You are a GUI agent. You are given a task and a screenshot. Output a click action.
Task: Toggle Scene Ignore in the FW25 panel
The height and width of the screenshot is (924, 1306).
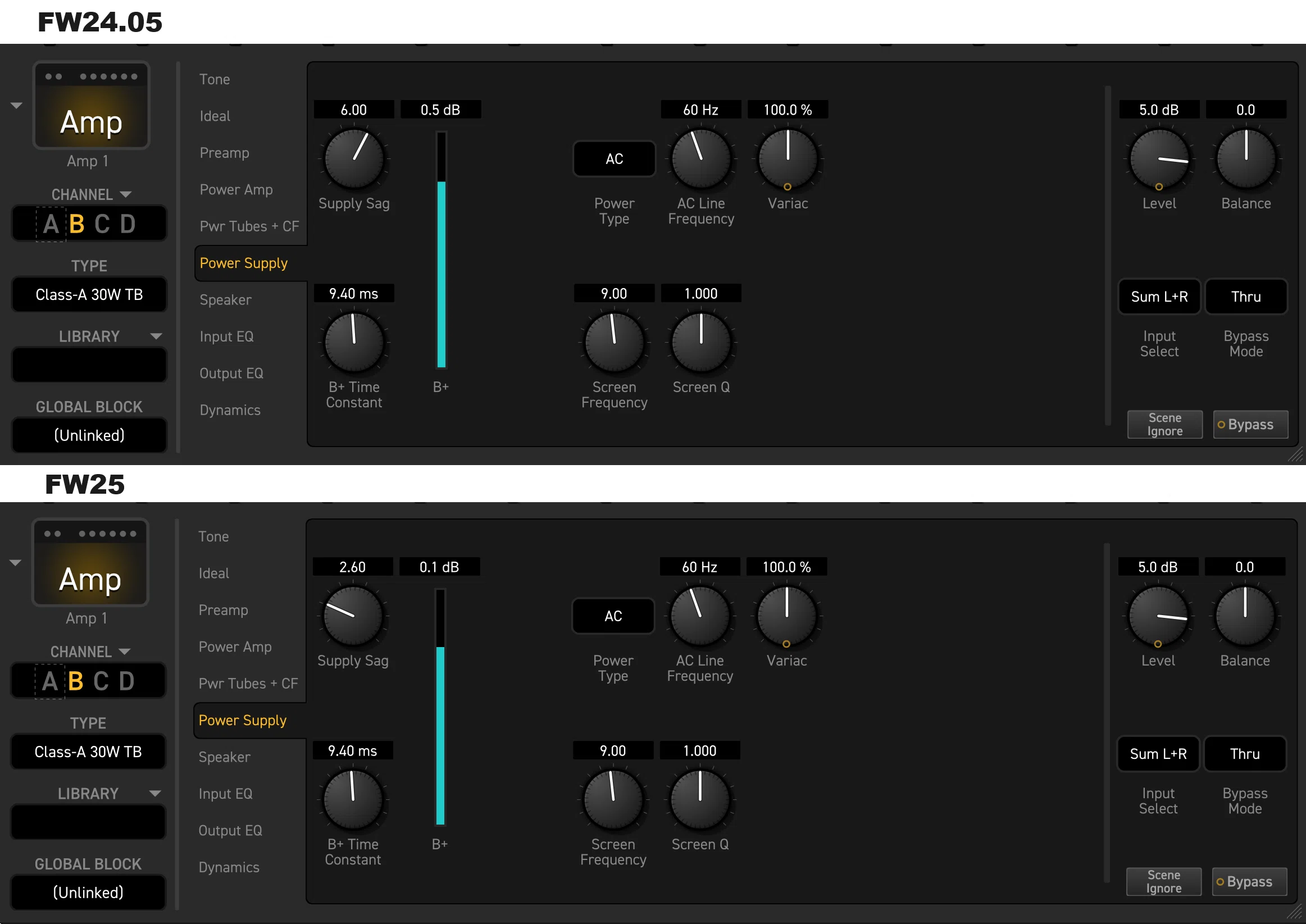pyautogui.click(x=1164, y=881)
